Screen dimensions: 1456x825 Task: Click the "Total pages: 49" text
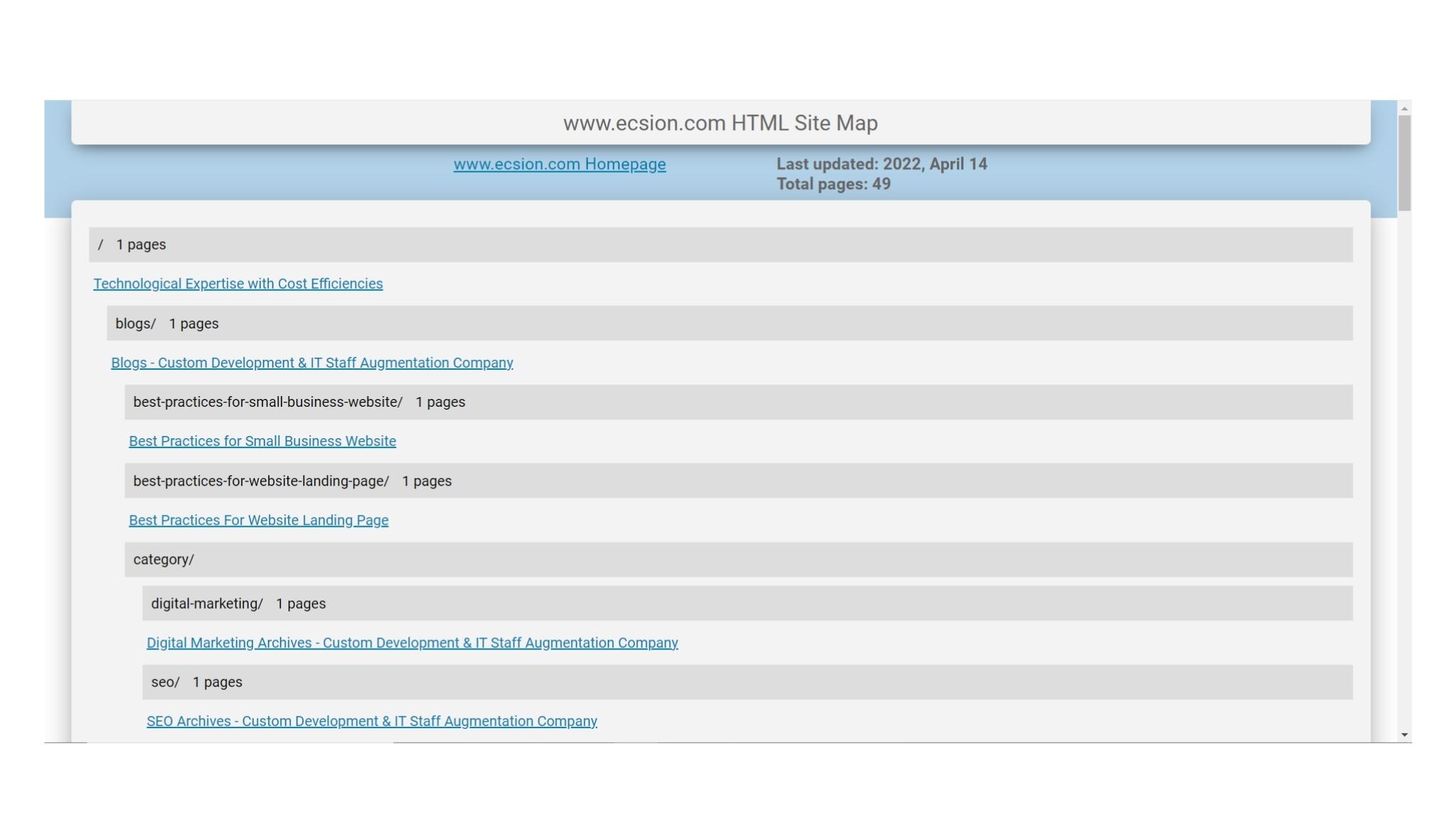833,184
